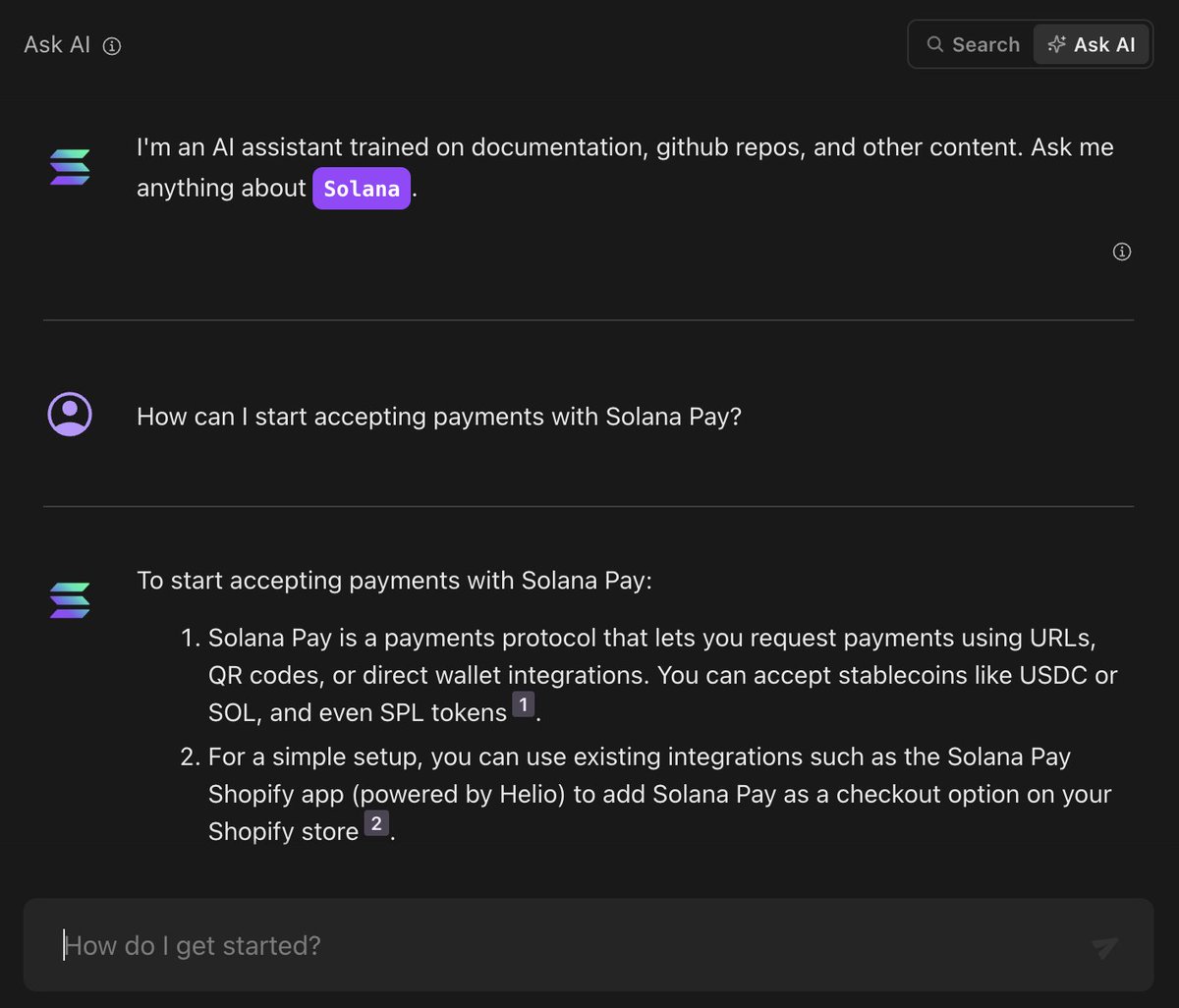The image size is (1179, 1008).
Task: Click the info icon next to Ask AI title
Action: click(112, 46)
